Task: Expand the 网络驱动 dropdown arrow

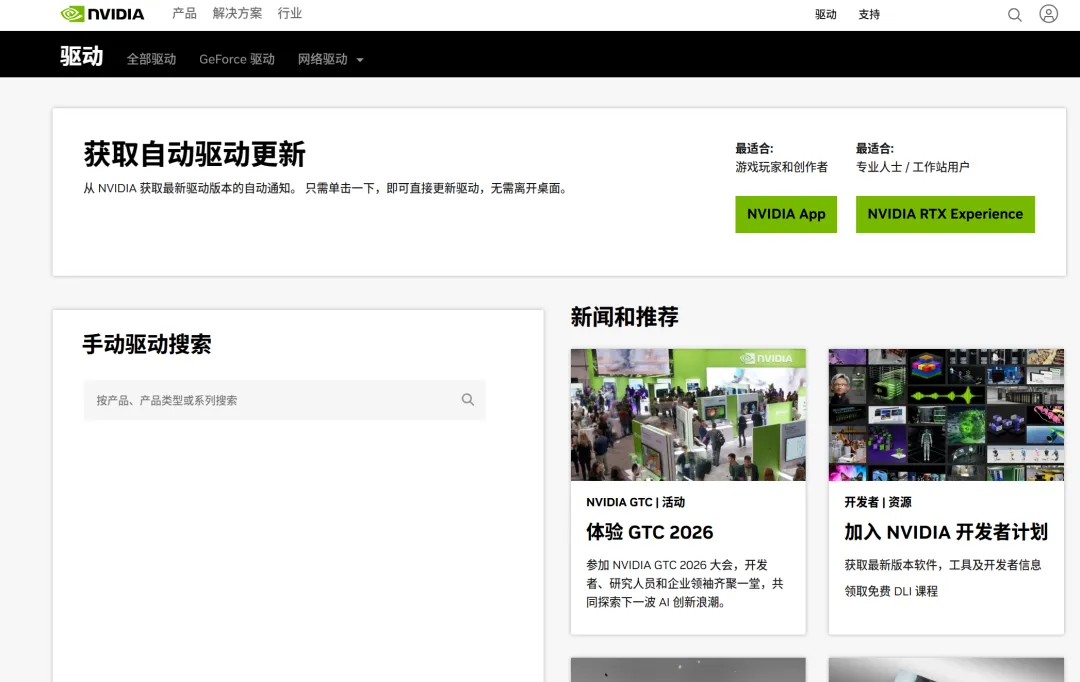Action: tap(360, 60)
